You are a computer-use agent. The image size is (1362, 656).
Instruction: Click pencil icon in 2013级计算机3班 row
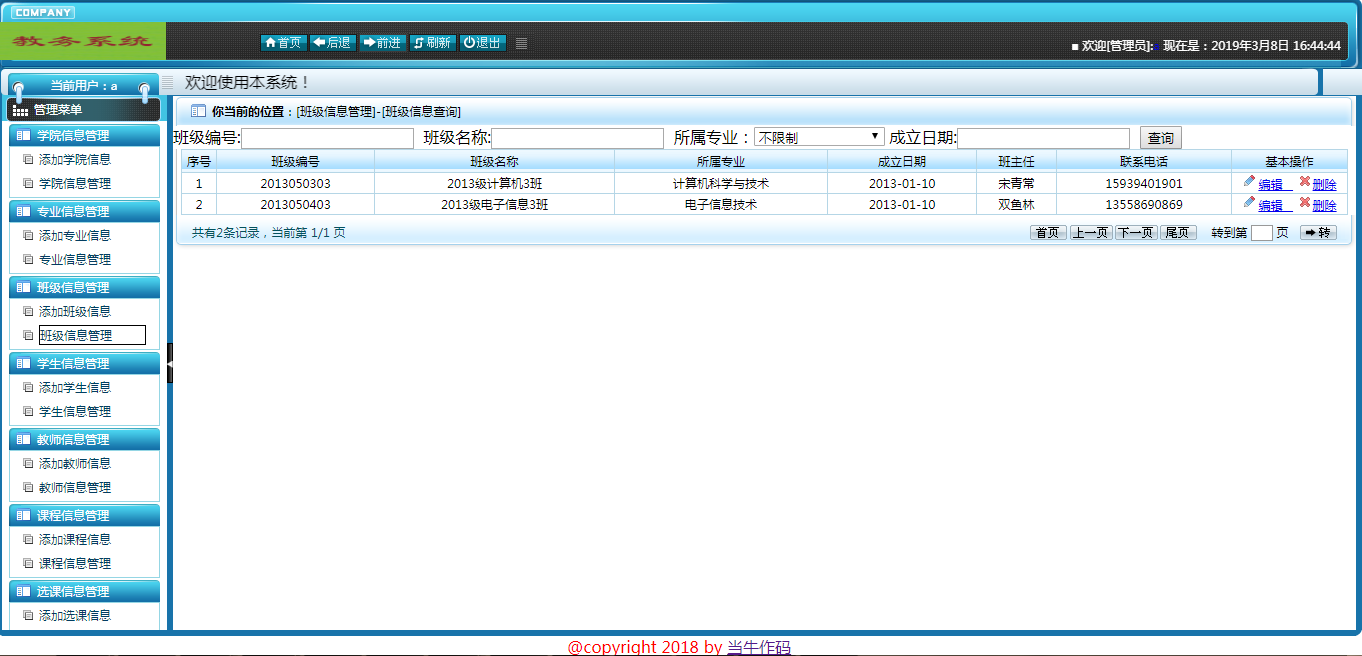[x=1249, y=181]
